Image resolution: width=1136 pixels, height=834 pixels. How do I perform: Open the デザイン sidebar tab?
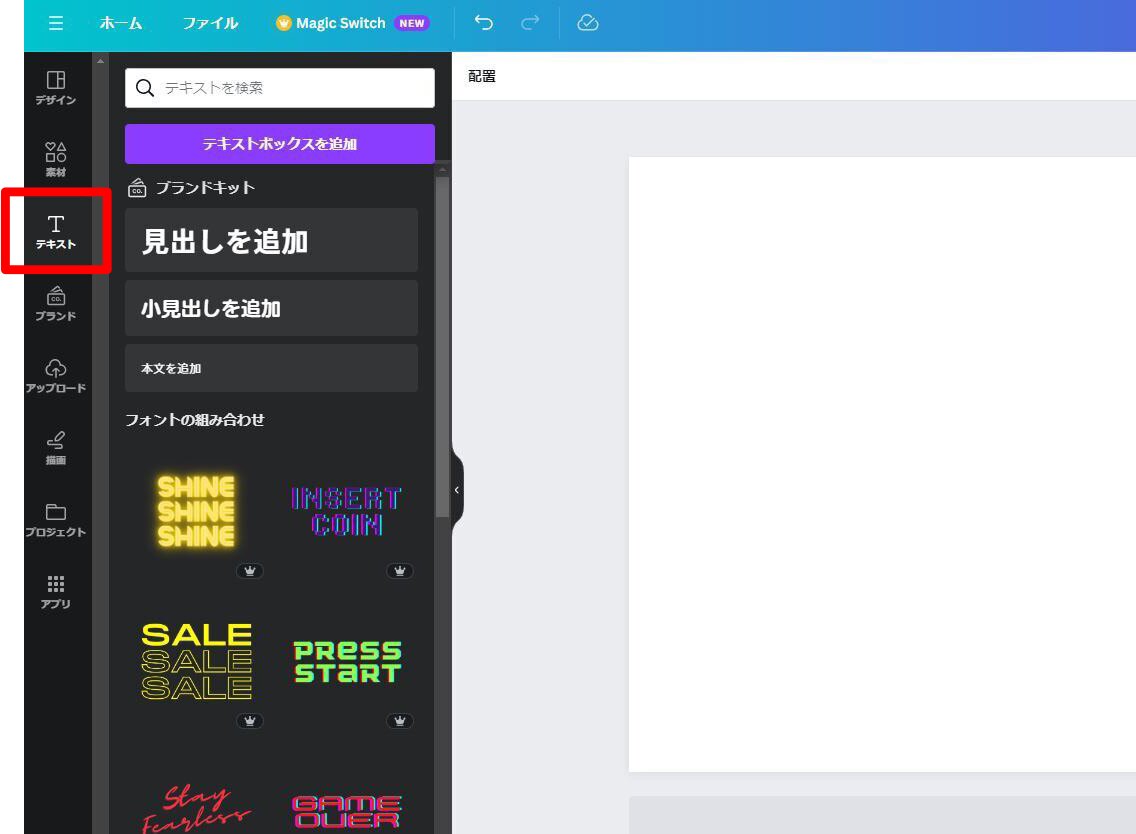tap(56, 88)
